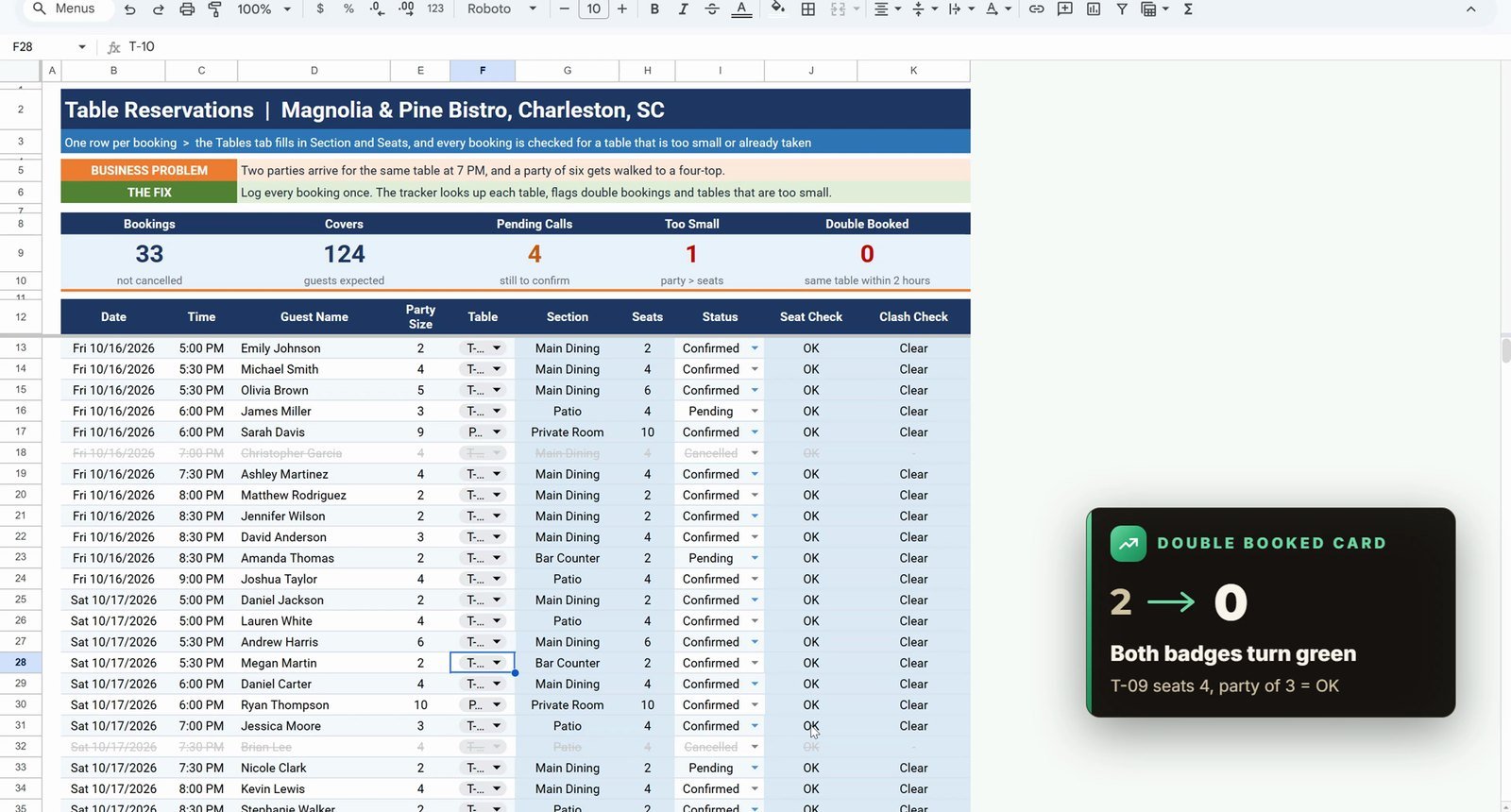
Task: Click the Clash Check column heading
Action: (913, 317)
